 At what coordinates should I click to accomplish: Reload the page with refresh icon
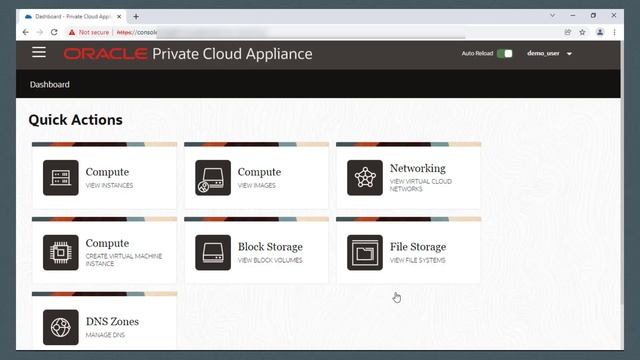pyautogui.click(x=54, y=32)
